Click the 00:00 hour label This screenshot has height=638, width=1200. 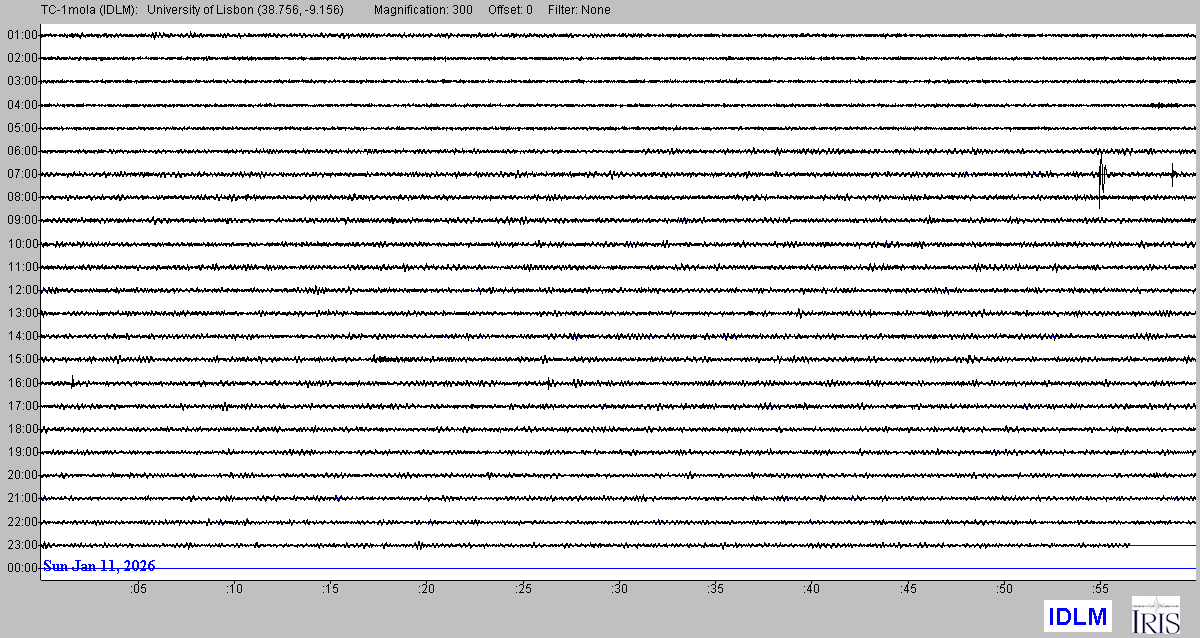point(22,568)
